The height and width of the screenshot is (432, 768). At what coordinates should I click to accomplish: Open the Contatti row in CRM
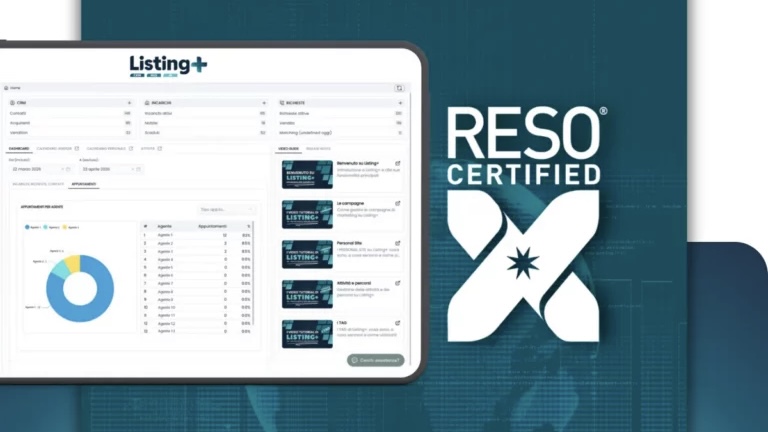[x=71, y=113]
